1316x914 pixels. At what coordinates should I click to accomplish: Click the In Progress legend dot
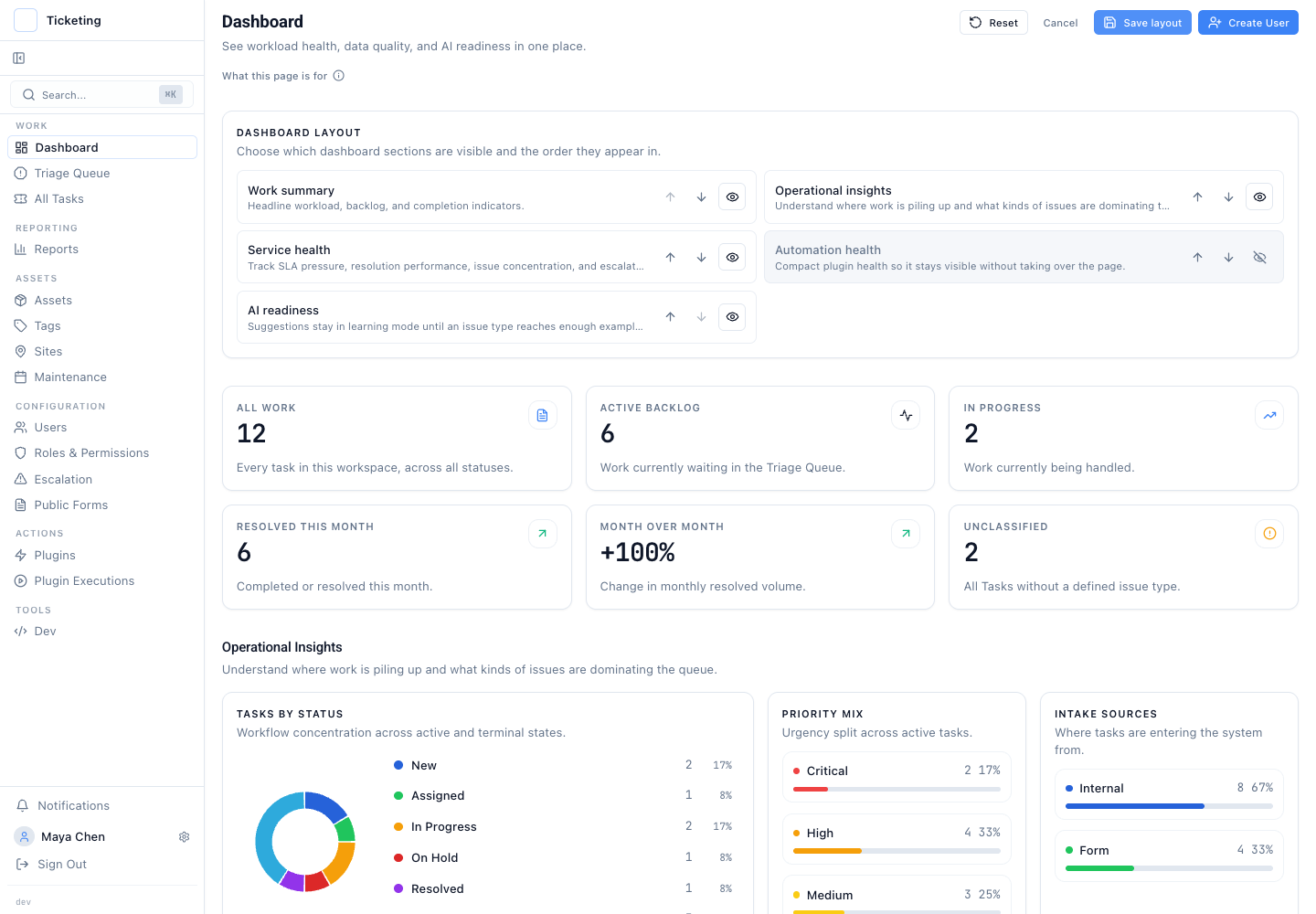(x=398, y=826)
